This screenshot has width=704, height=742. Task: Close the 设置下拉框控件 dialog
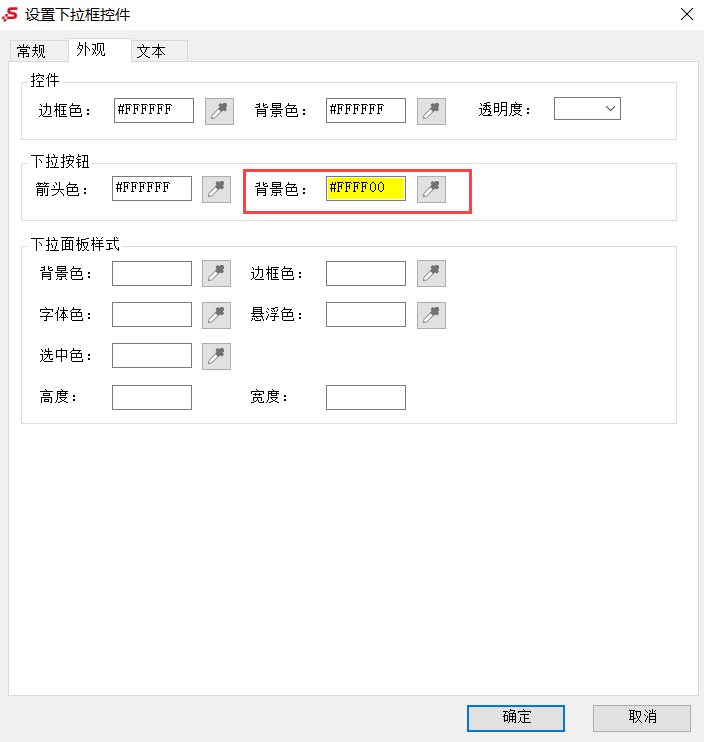687,14
